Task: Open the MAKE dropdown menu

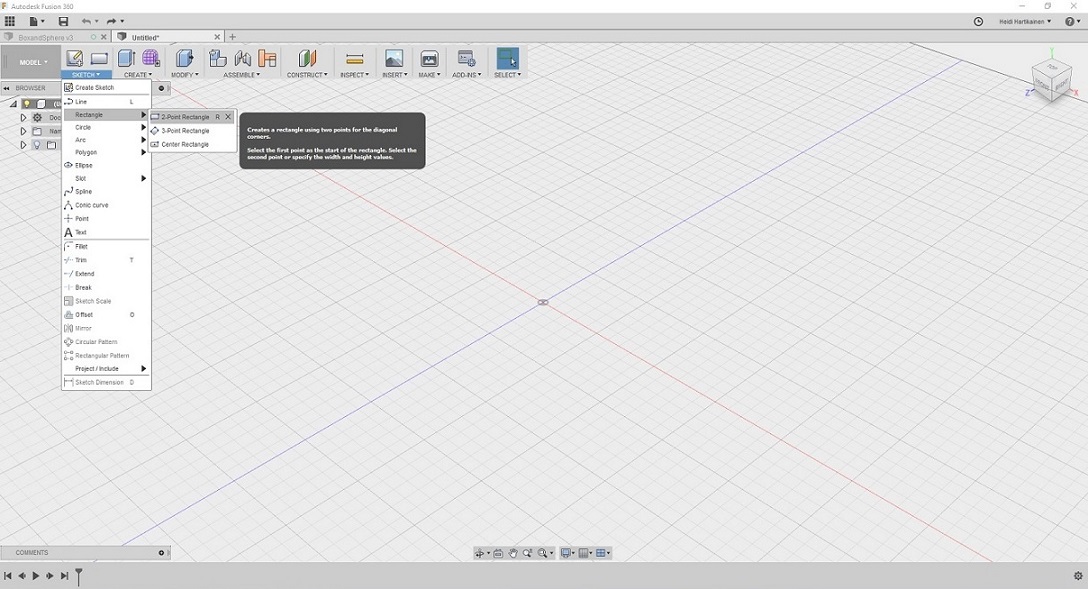Action: coord(429,74)
